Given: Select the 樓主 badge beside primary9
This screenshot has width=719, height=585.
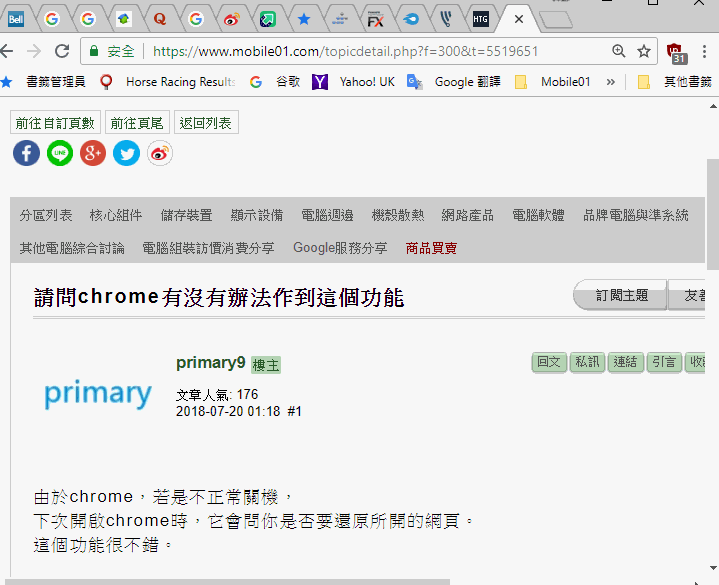Looking at the screenshot, I should point(266,365).
